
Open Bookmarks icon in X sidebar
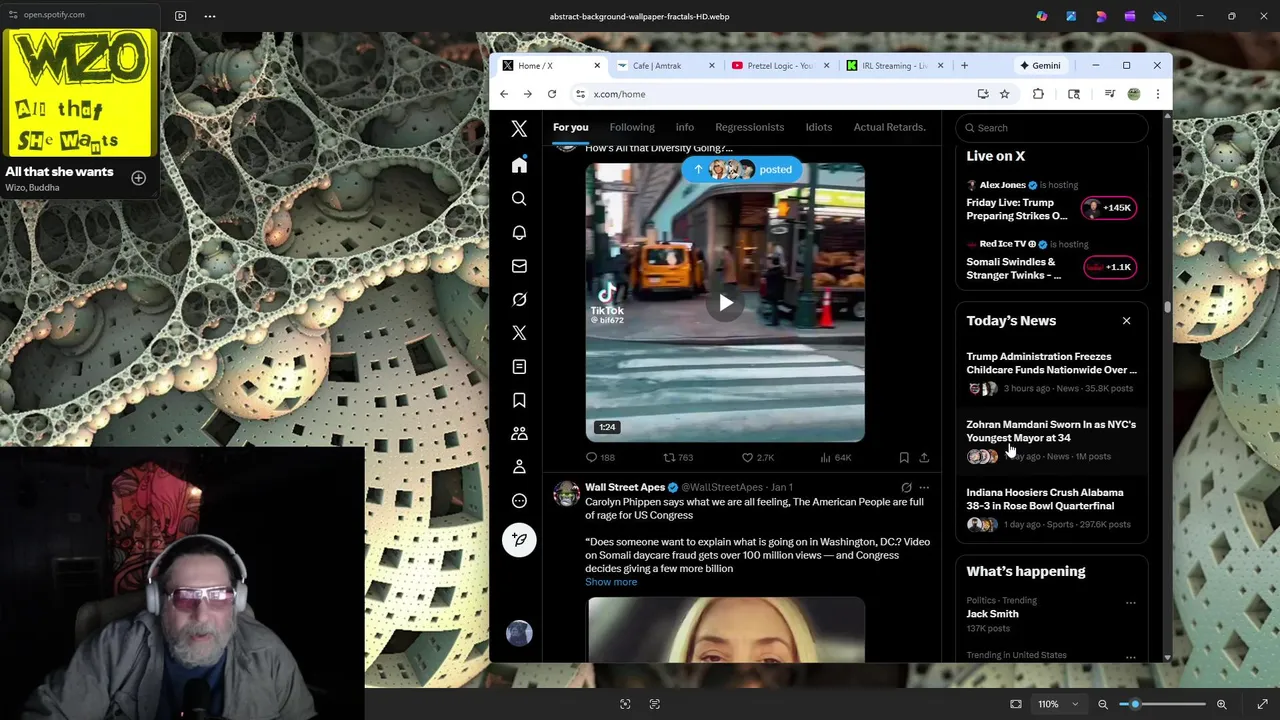pos(519,400)
